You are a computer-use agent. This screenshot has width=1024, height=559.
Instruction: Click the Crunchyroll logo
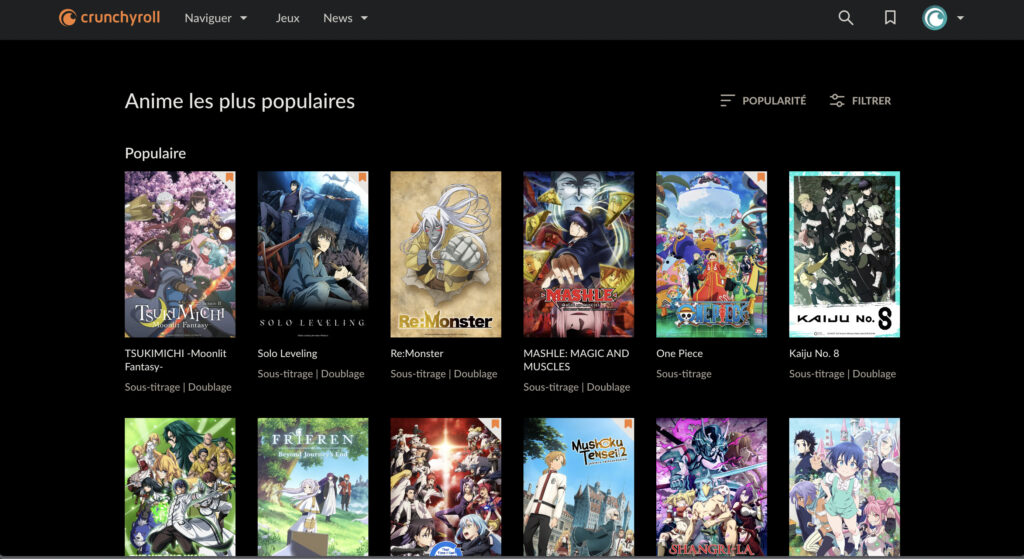coord(109,18)
